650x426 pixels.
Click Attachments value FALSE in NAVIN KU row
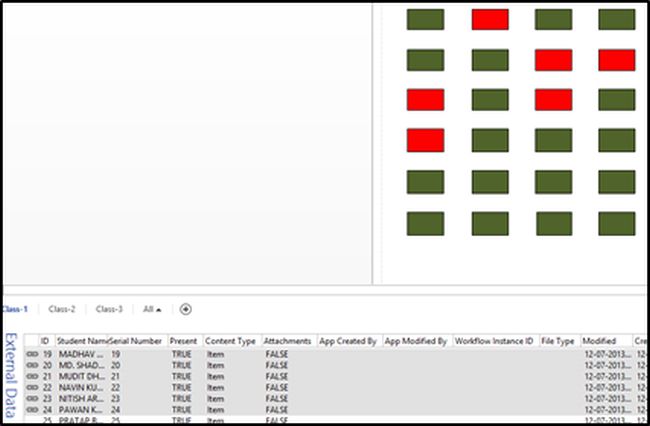[x=276, y=387]
